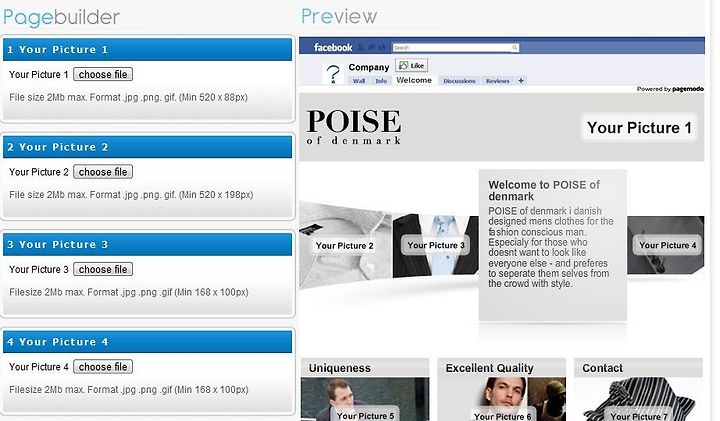The width and height of the screenshot is (720, 421).
Task: Click the Company page name
Action: (x=369, y=67)
